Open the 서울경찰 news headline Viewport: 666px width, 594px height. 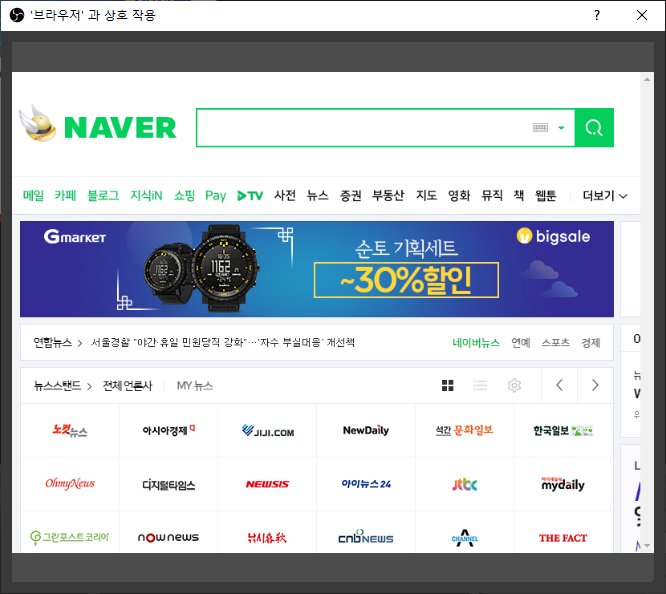tap(223, 342)
